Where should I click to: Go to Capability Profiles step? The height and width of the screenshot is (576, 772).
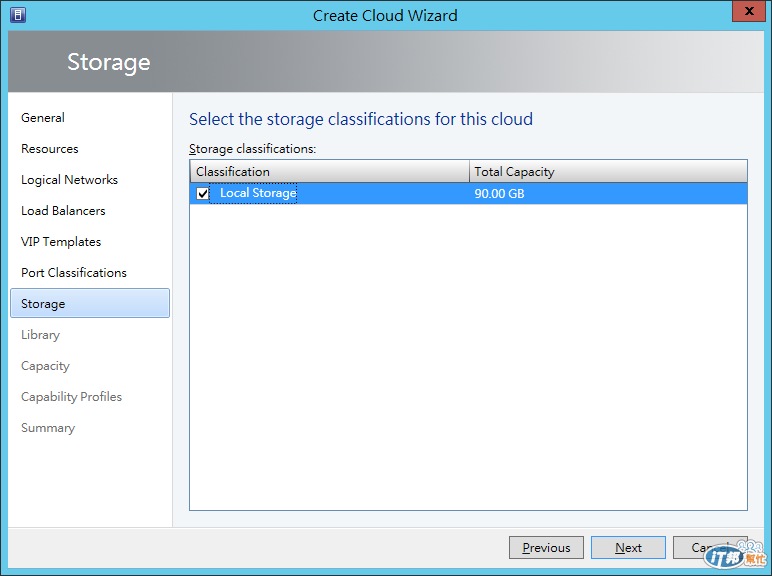point(72,397)
